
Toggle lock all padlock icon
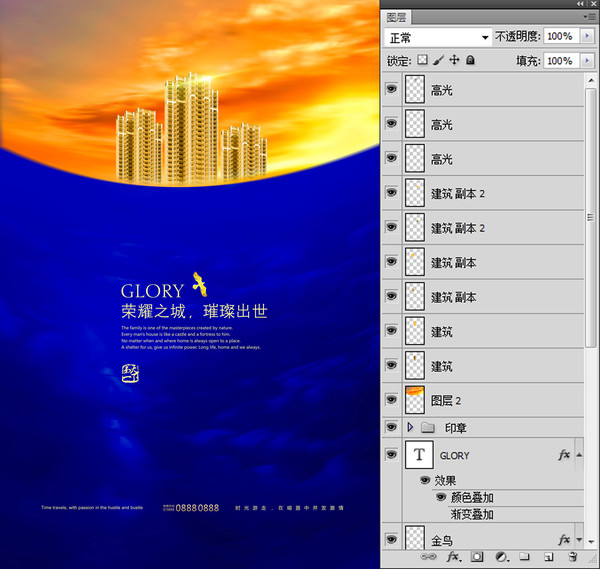coord(470,60)
